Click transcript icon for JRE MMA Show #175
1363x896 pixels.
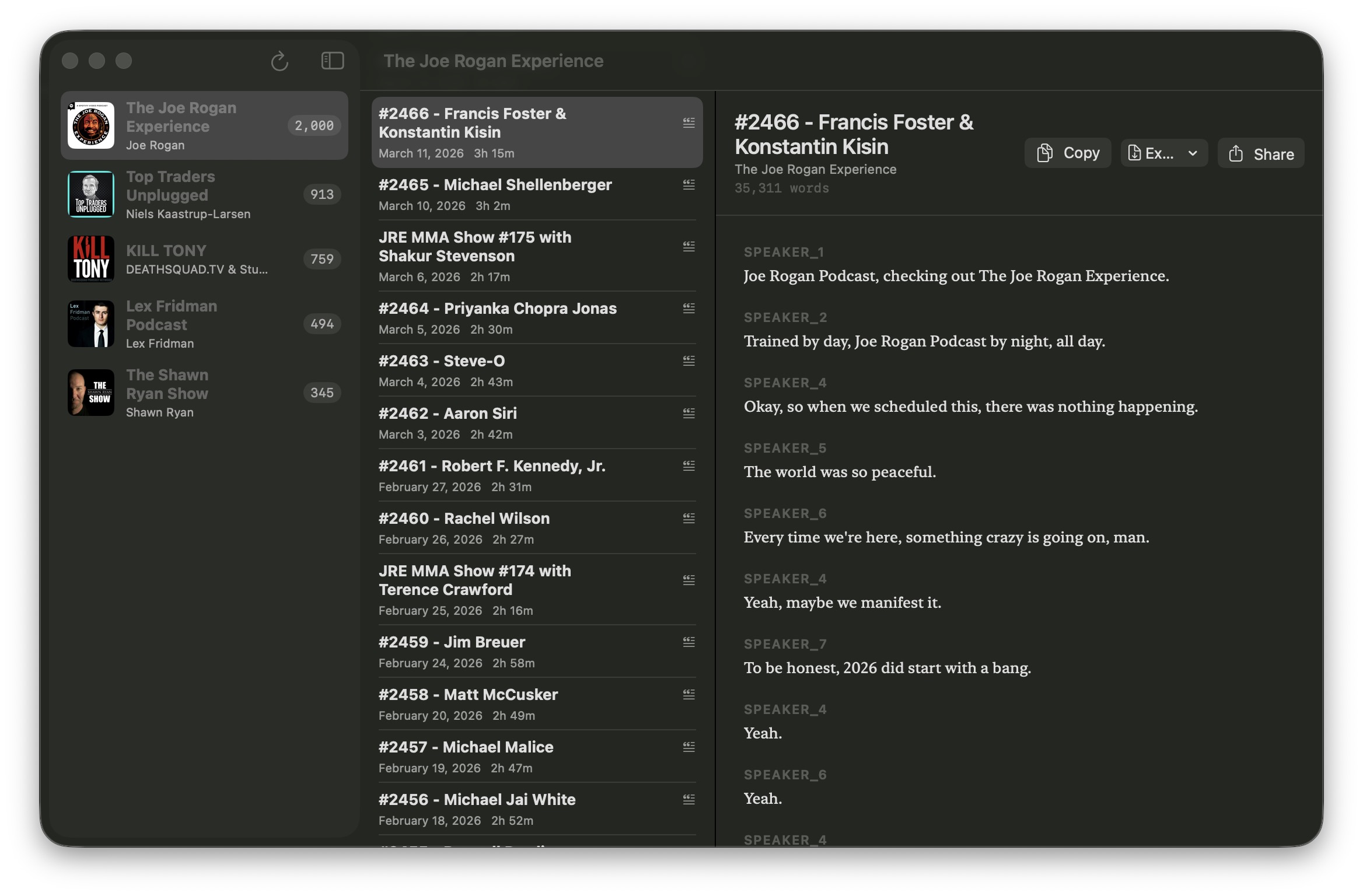click(689, 246)
